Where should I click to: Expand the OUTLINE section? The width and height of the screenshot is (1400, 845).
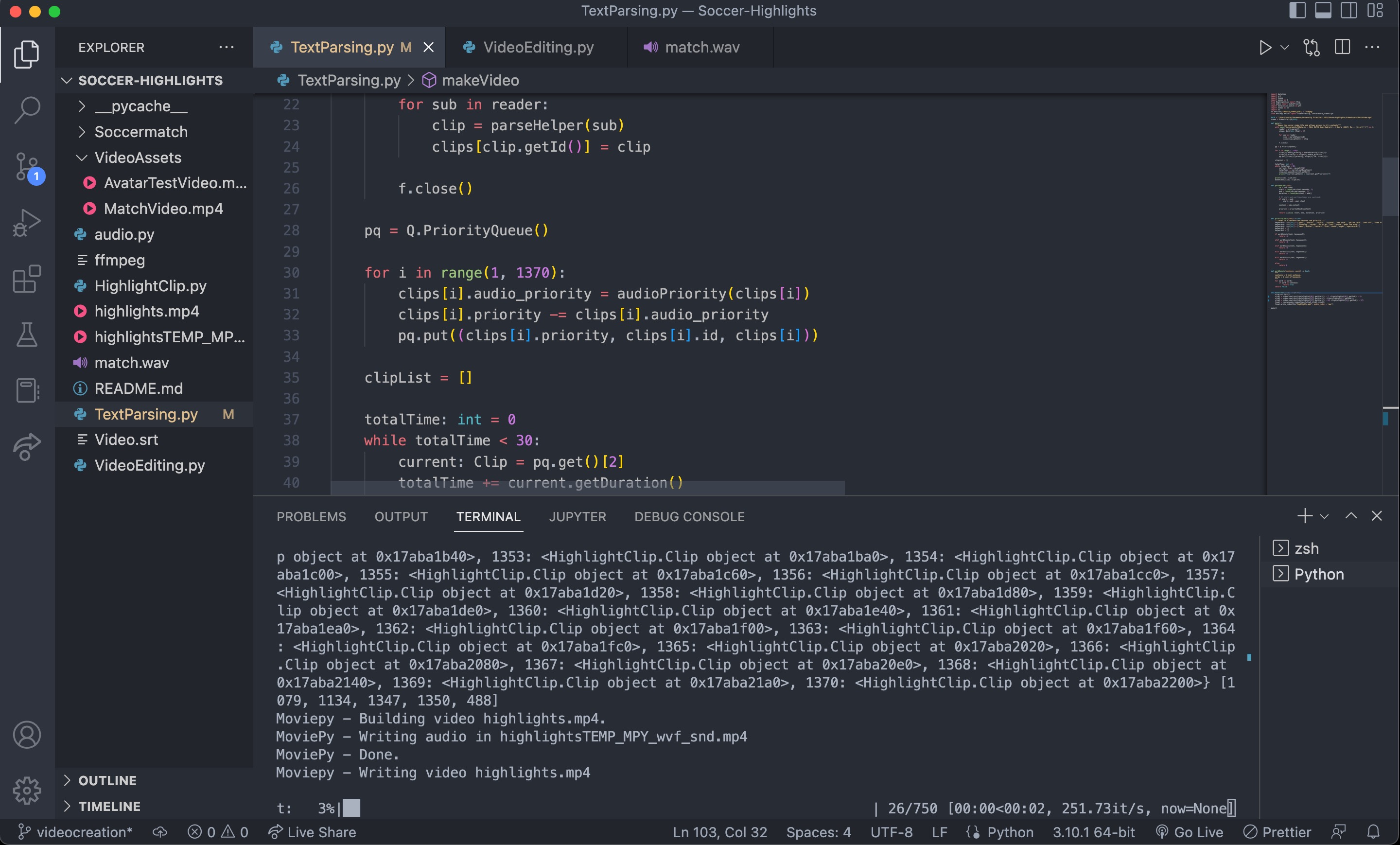tap(107, 780)
